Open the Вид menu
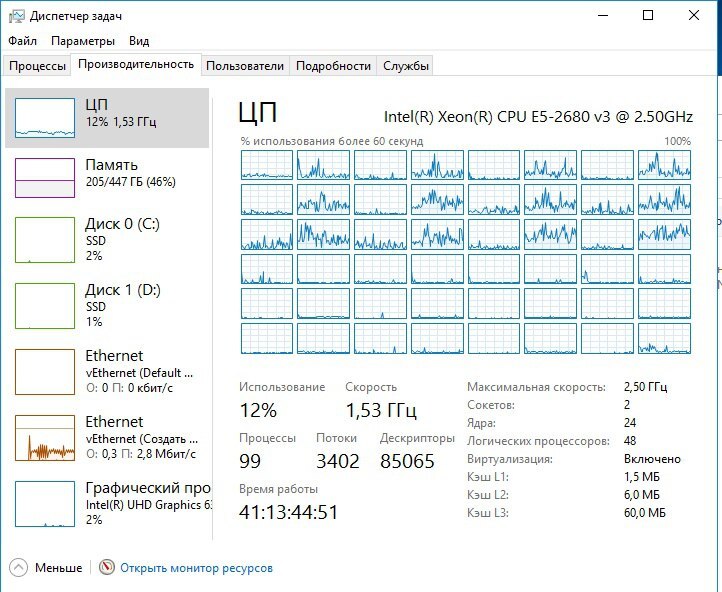The image size is (722, 592). coord(139,41)
